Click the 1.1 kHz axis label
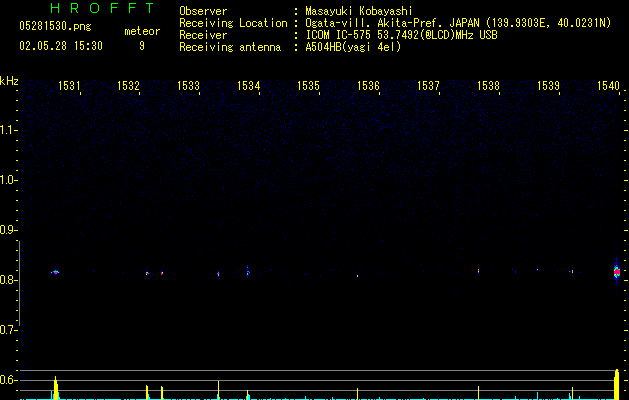The image size is (629, 400). (9, 130)
